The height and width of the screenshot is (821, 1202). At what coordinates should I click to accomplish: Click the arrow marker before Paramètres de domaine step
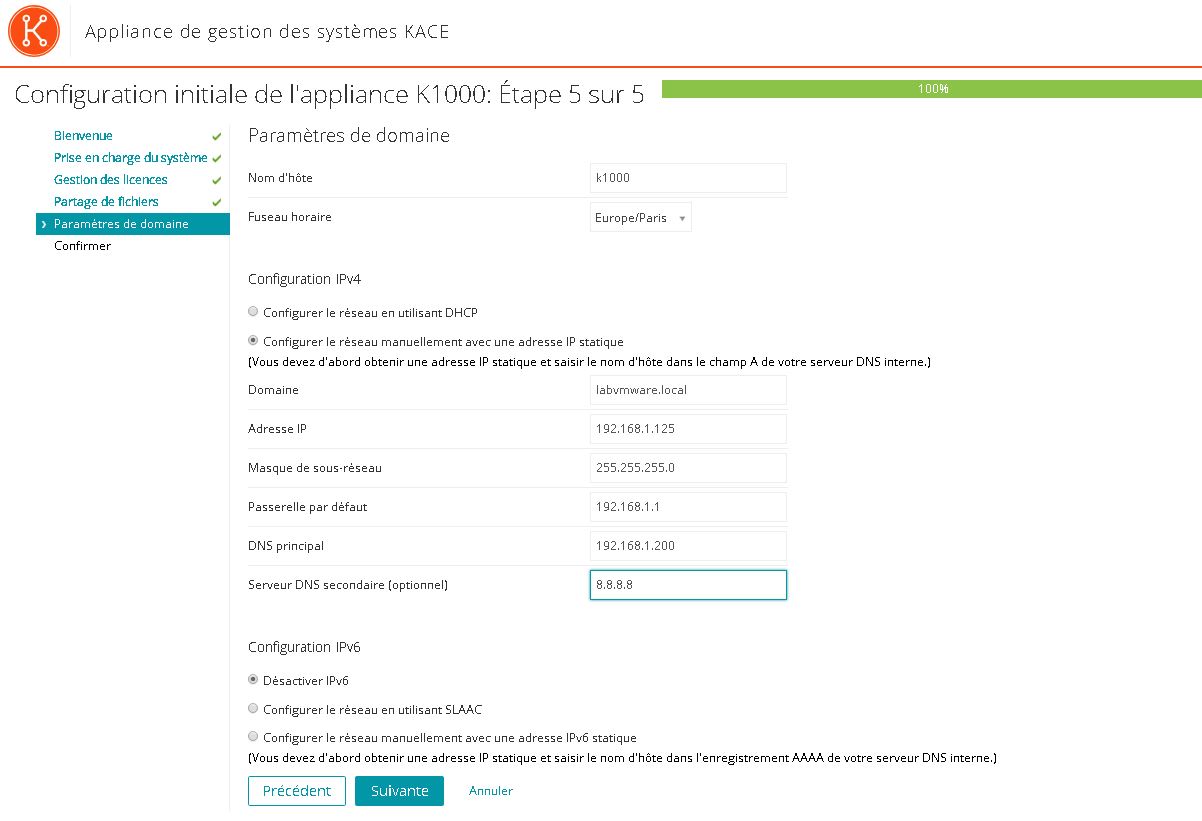44,224
